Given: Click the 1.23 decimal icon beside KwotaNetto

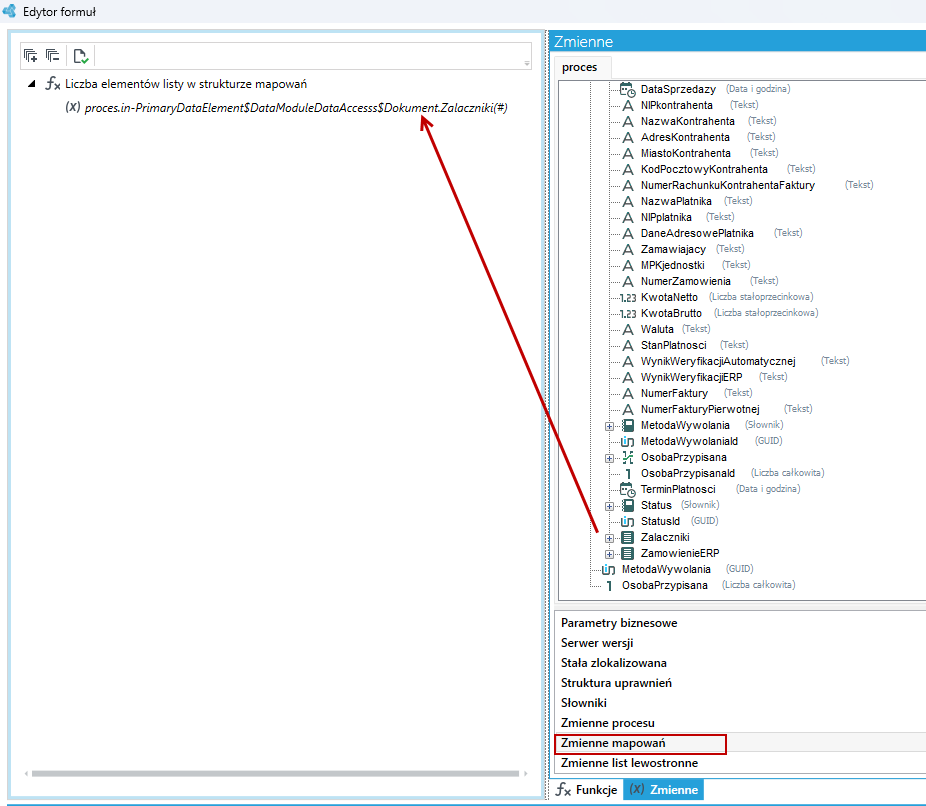Looking at the screenshot, I should click(628, 298).
